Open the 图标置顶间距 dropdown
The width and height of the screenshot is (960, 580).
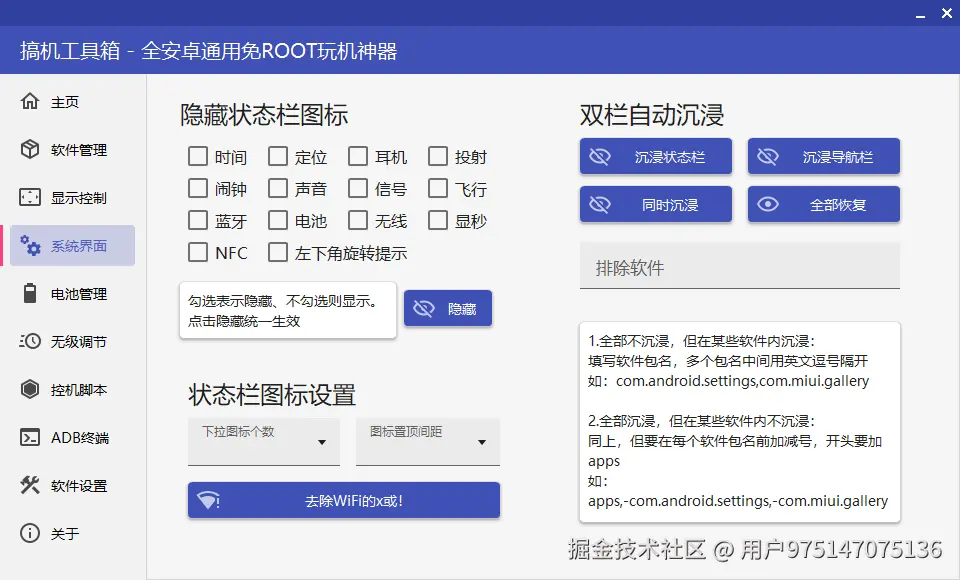(428, 442)
